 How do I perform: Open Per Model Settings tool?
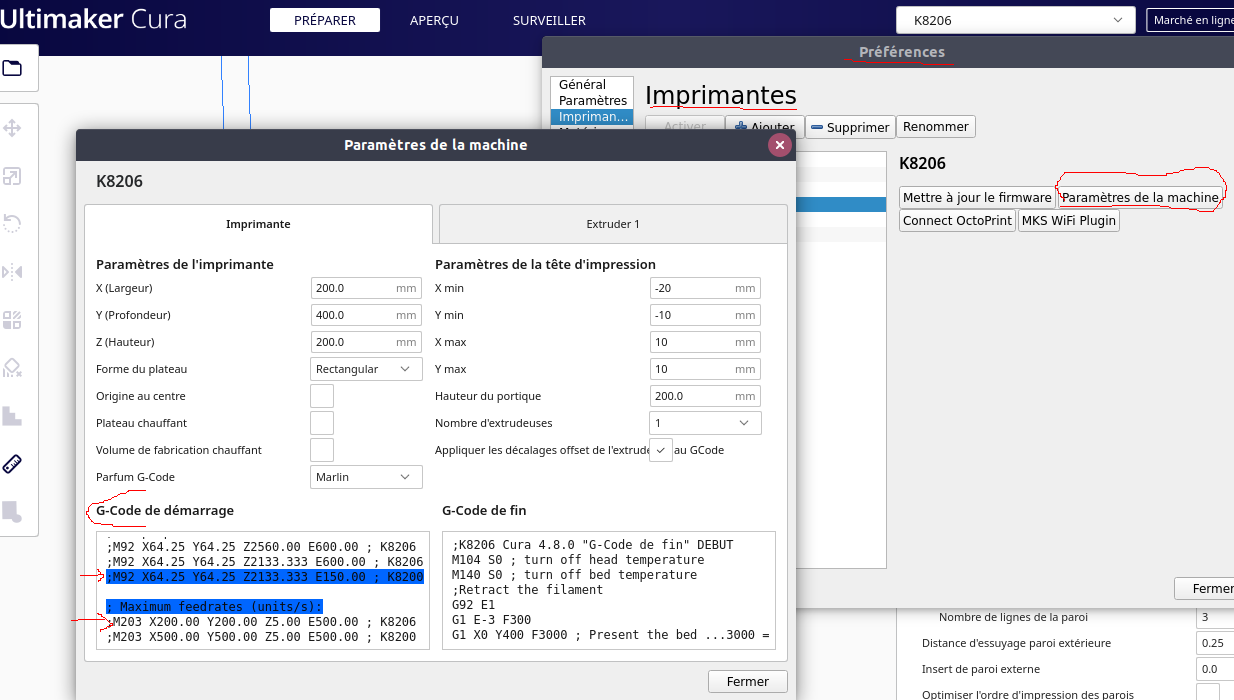pyautogui.click(x=13, y=319)
